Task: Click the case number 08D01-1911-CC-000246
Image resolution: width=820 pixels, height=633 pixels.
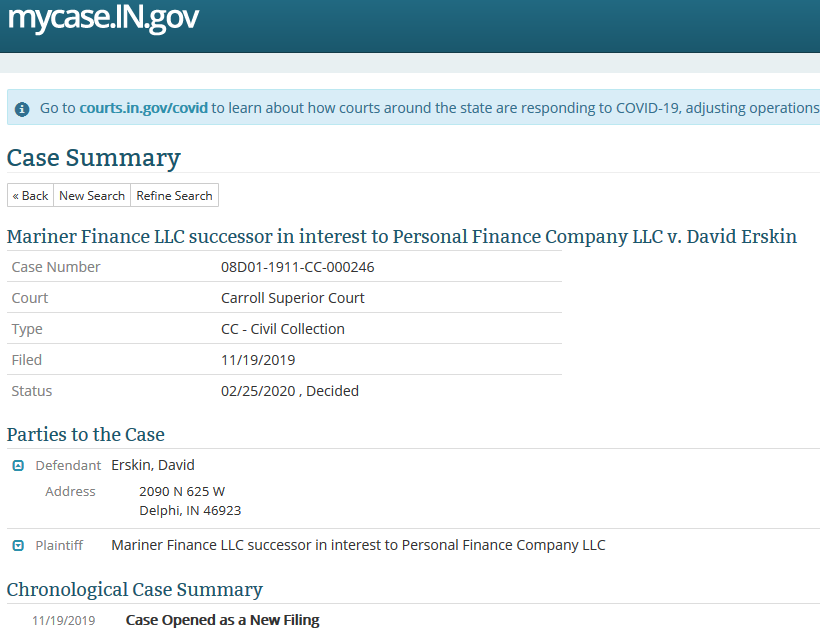Action: pos(298,267)
